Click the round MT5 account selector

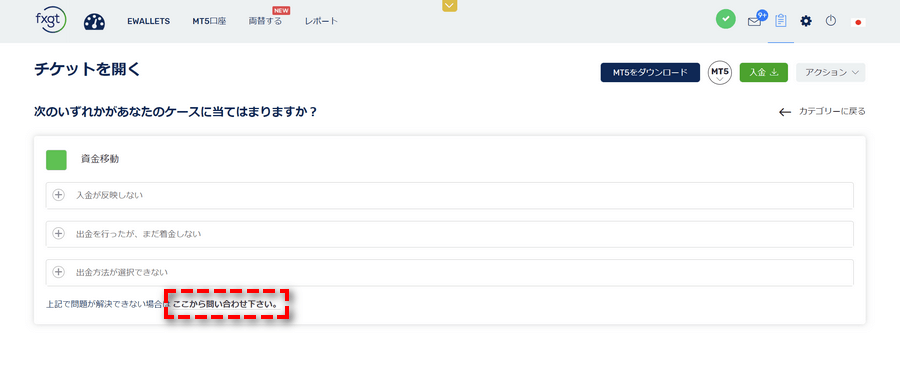(720, 73)
